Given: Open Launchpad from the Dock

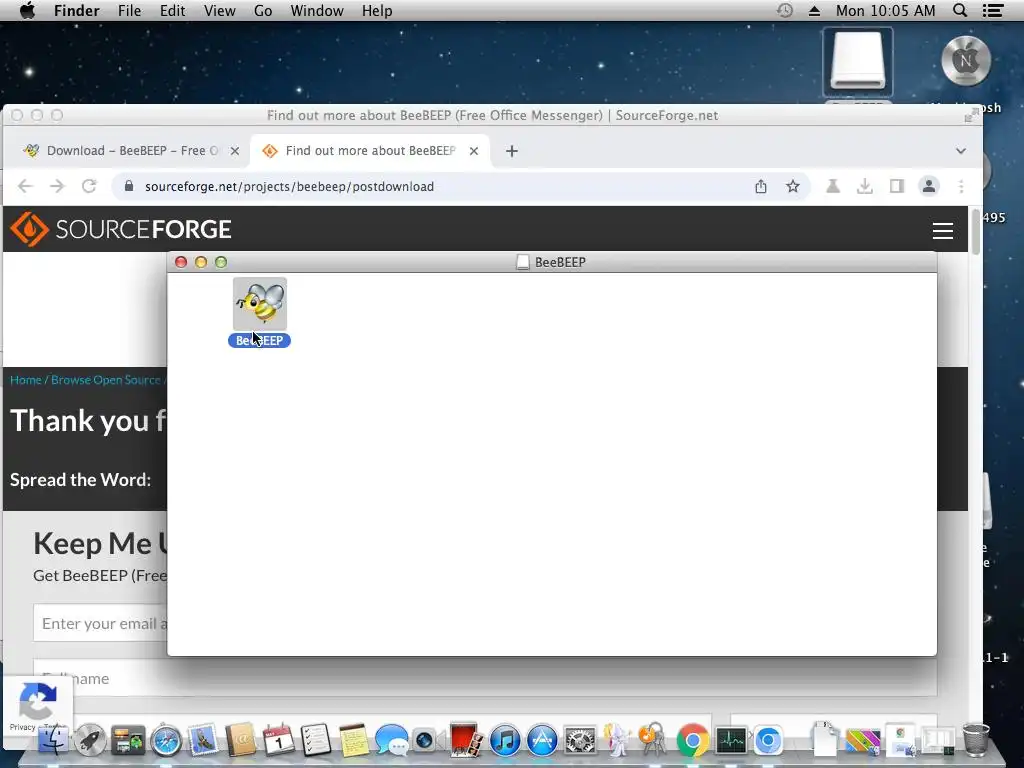Looking at the screenshot, I should click(90, 740).
